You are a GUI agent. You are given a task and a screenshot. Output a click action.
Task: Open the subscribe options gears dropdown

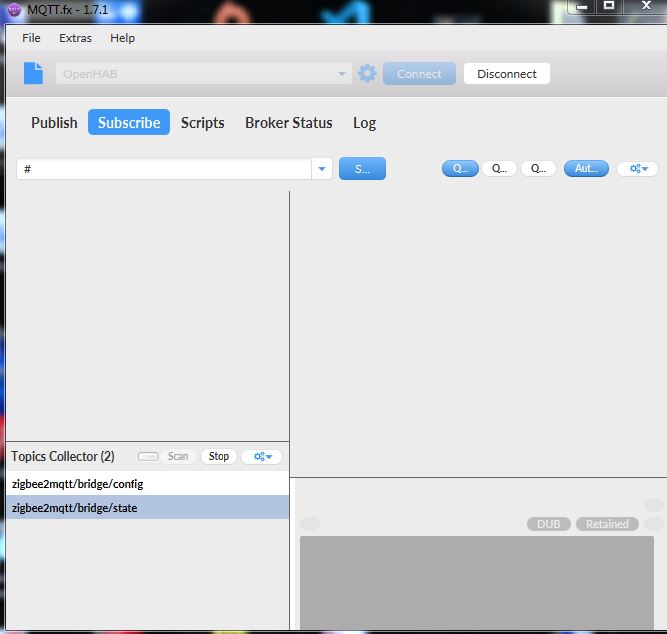coord(638,169)
